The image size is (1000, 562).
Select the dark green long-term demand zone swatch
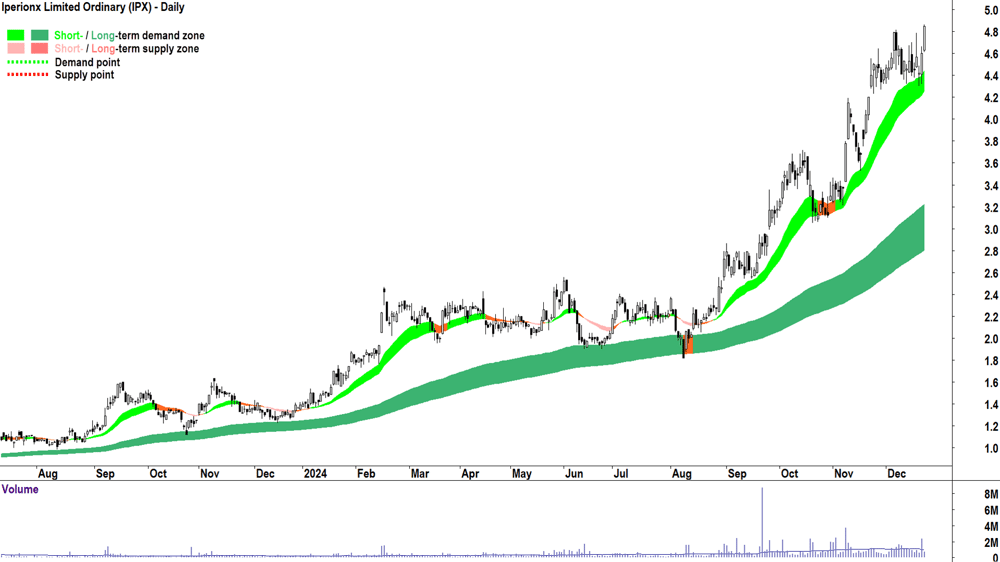click(40, 35)
